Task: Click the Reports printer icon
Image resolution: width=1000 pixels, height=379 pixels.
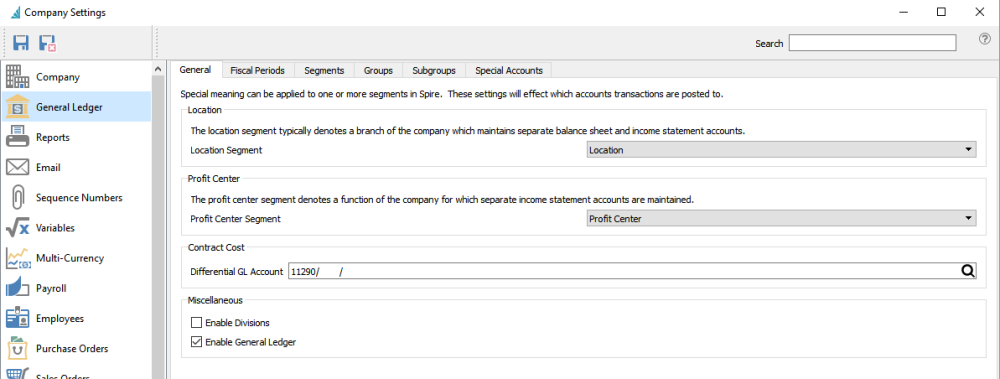Action: pyautogui.click(x=17, y=137)
